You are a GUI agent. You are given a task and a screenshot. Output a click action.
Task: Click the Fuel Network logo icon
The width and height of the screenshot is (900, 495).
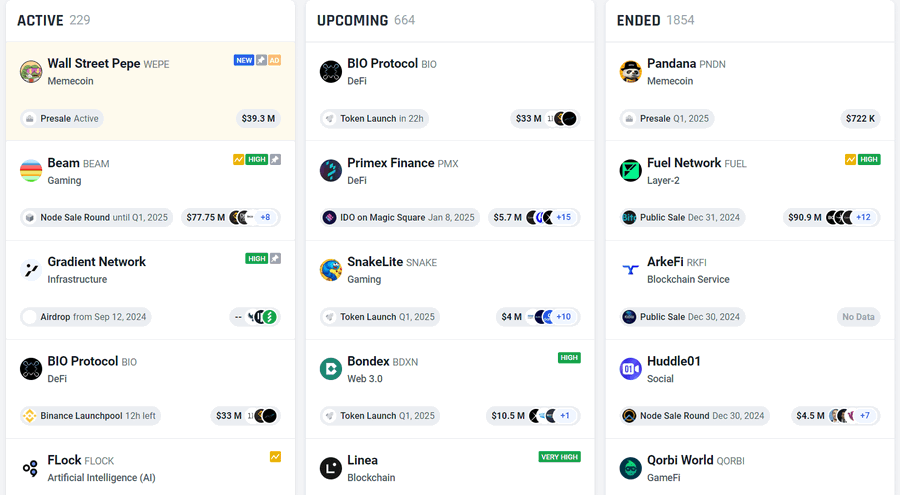631,171
